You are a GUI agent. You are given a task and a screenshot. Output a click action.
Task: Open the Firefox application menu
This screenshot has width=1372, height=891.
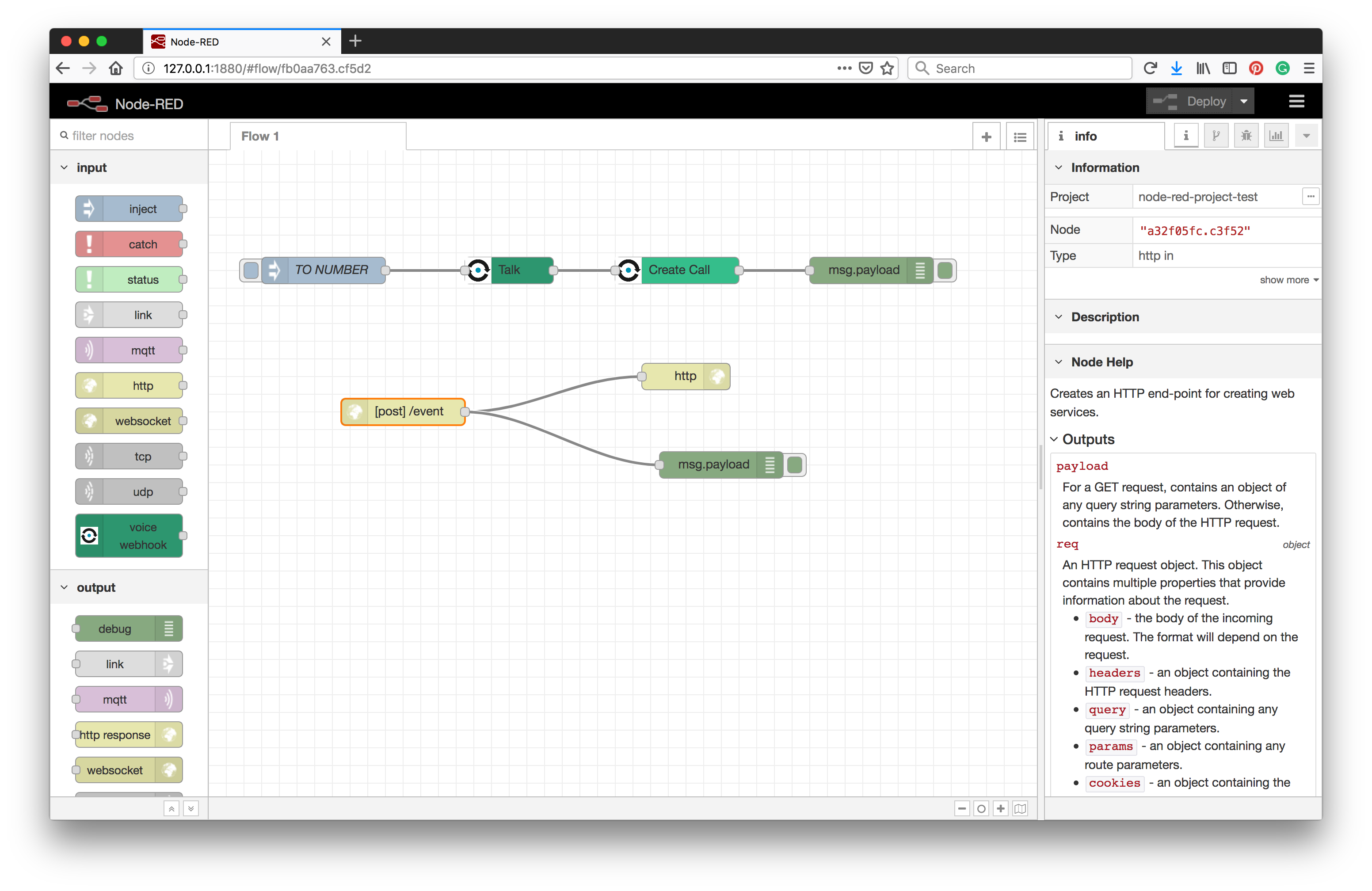(x=1309, y=69)
